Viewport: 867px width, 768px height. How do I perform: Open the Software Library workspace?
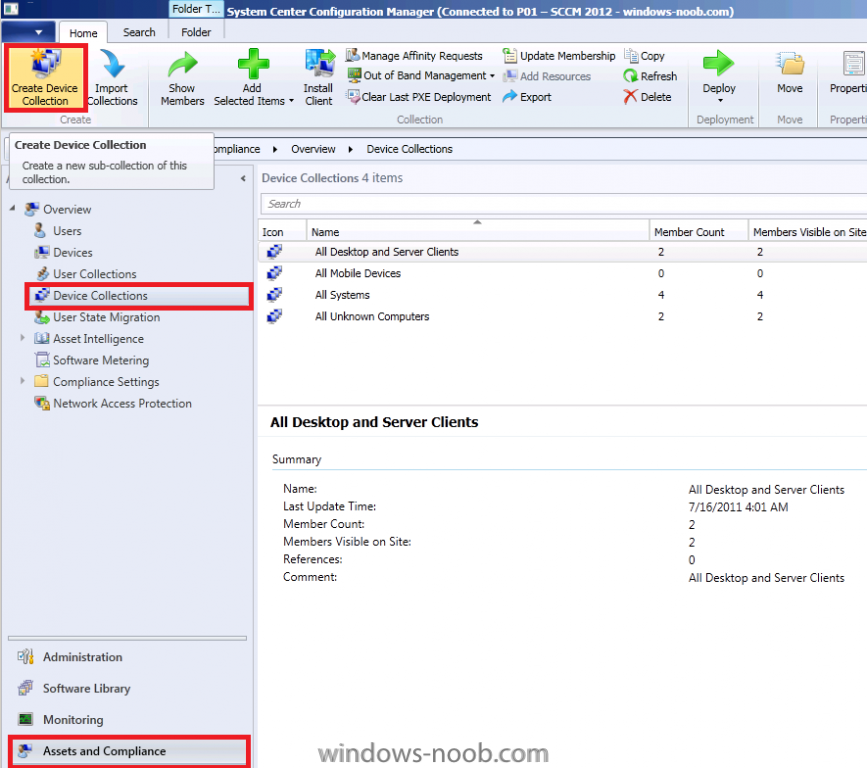tap(87, 688)
